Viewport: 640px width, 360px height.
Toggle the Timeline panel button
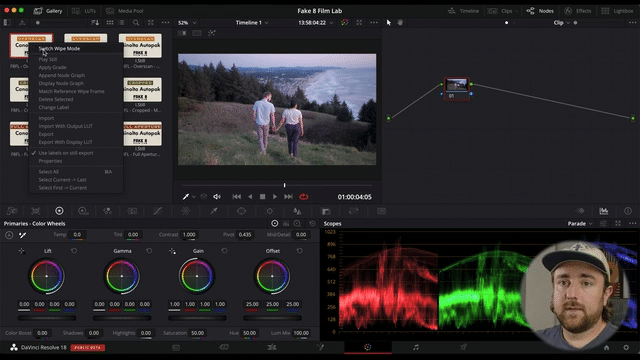[463, 11]
